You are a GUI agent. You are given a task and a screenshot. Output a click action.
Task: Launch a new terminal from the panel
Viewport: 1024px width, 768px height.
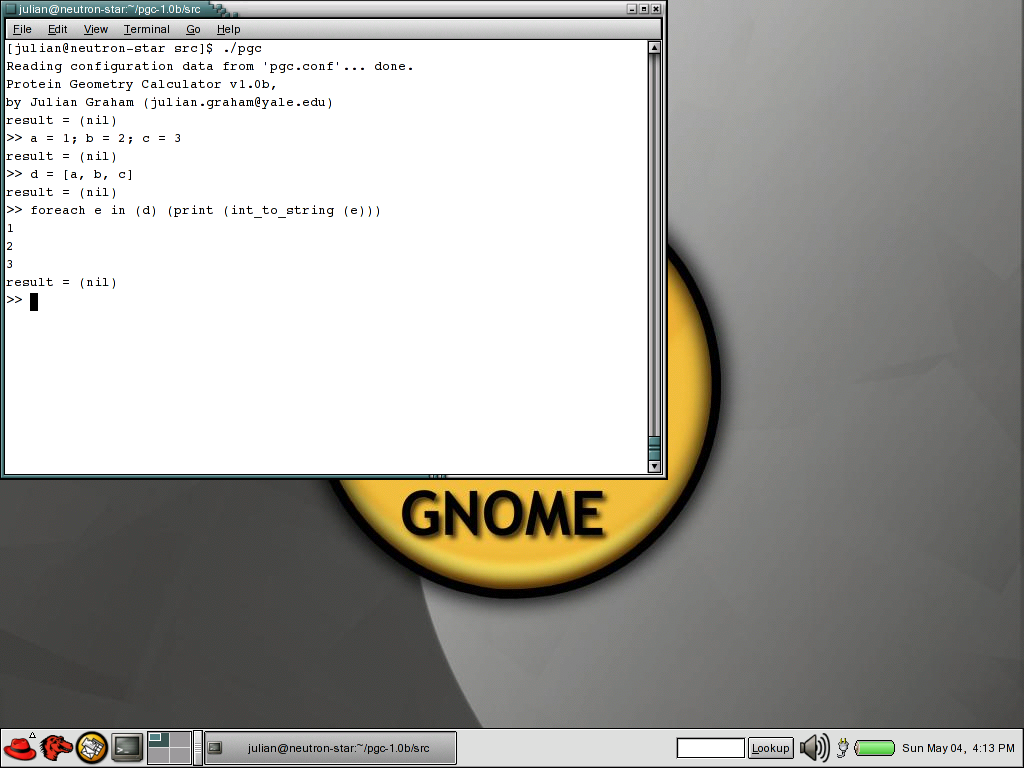coord(127,748)
